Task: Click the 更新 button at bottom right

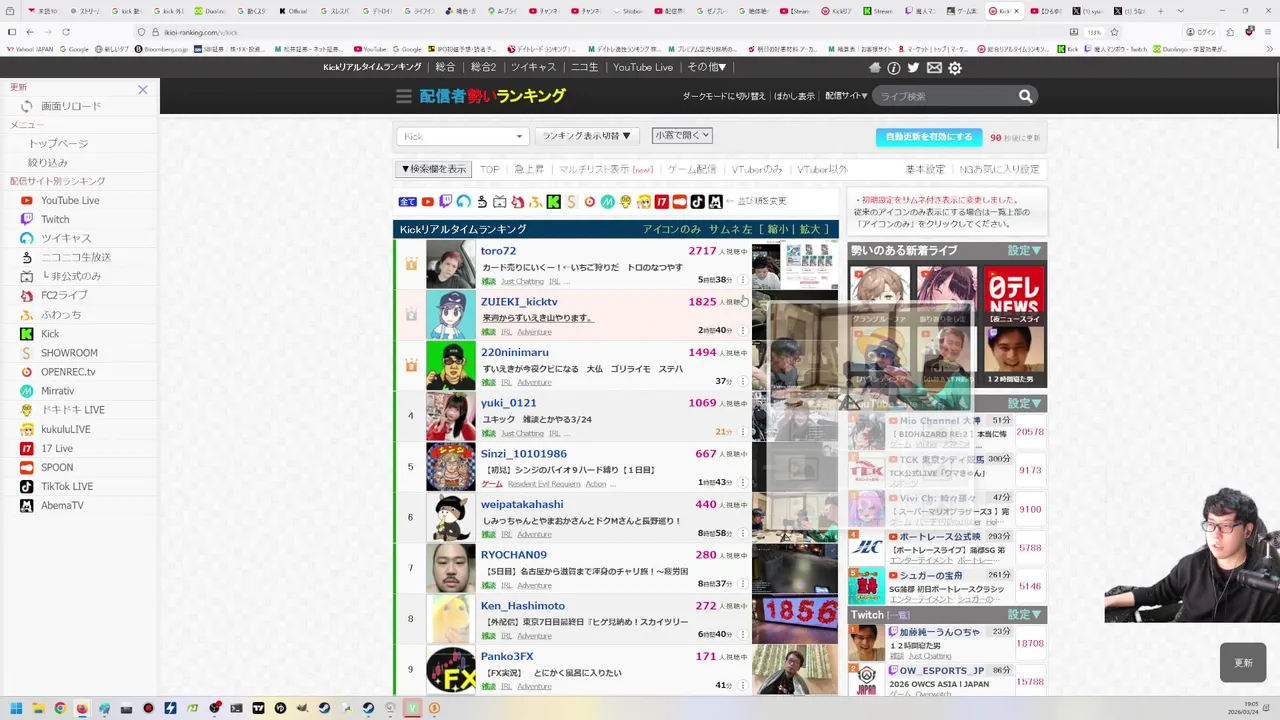Action: 1243,663
